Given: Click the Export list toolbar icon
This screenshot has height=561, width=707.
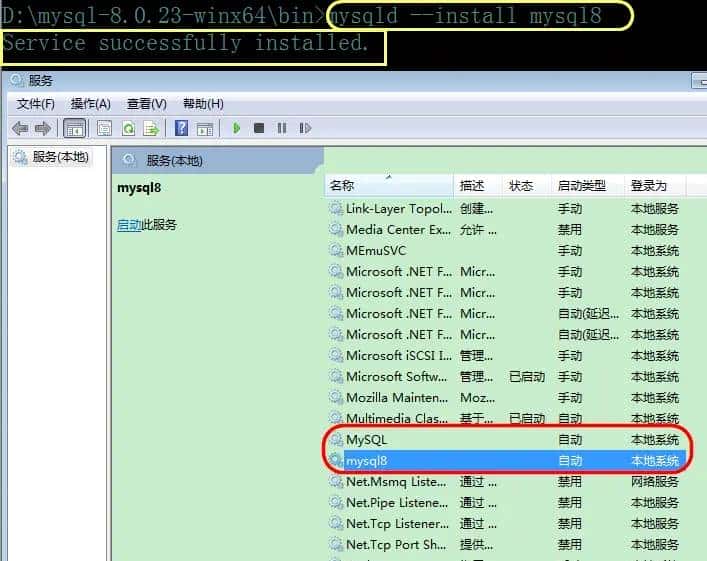Looking at the screenshot, I should tap(151, 129).
